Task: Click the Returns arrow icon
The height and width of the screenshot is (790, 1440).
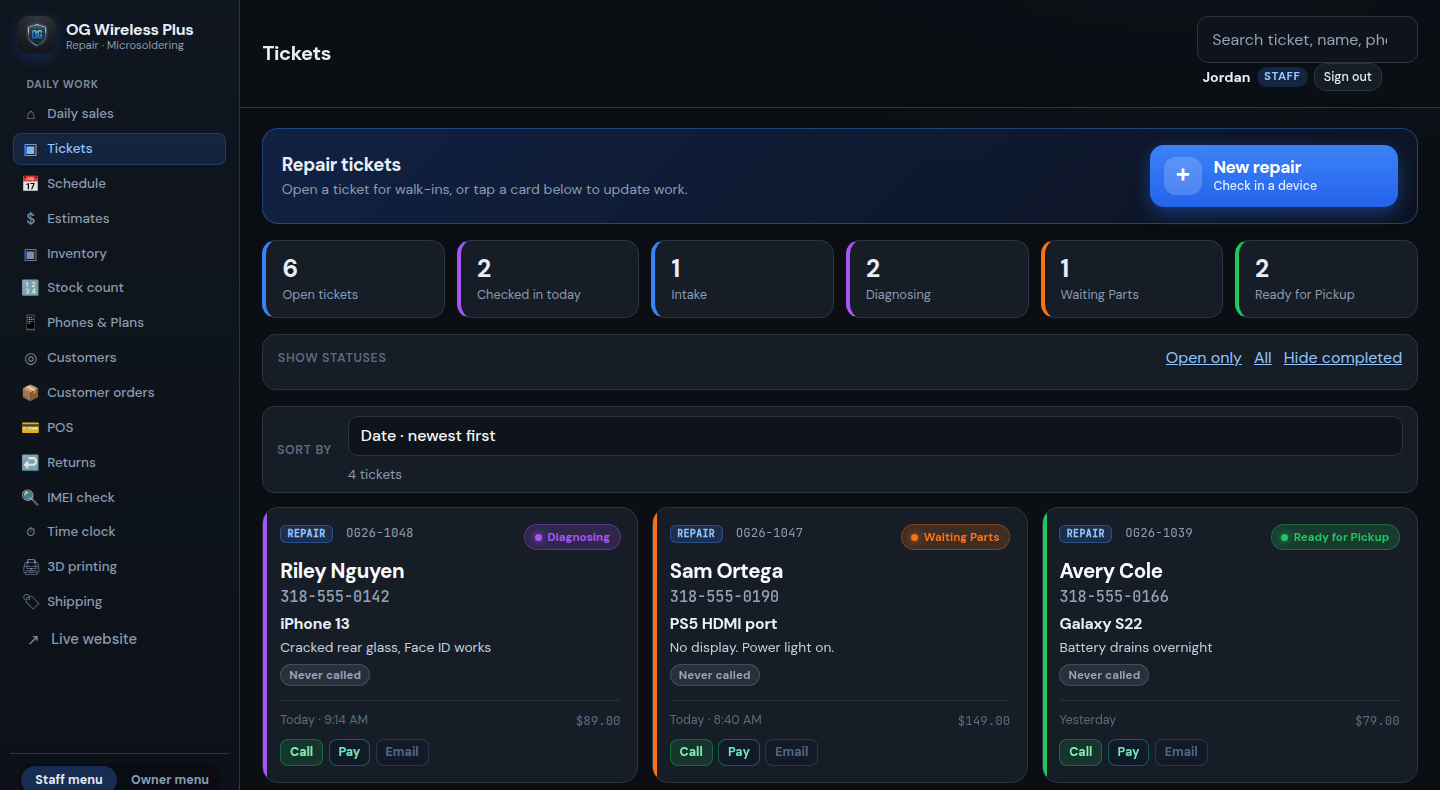Action: tap(30, 463)
